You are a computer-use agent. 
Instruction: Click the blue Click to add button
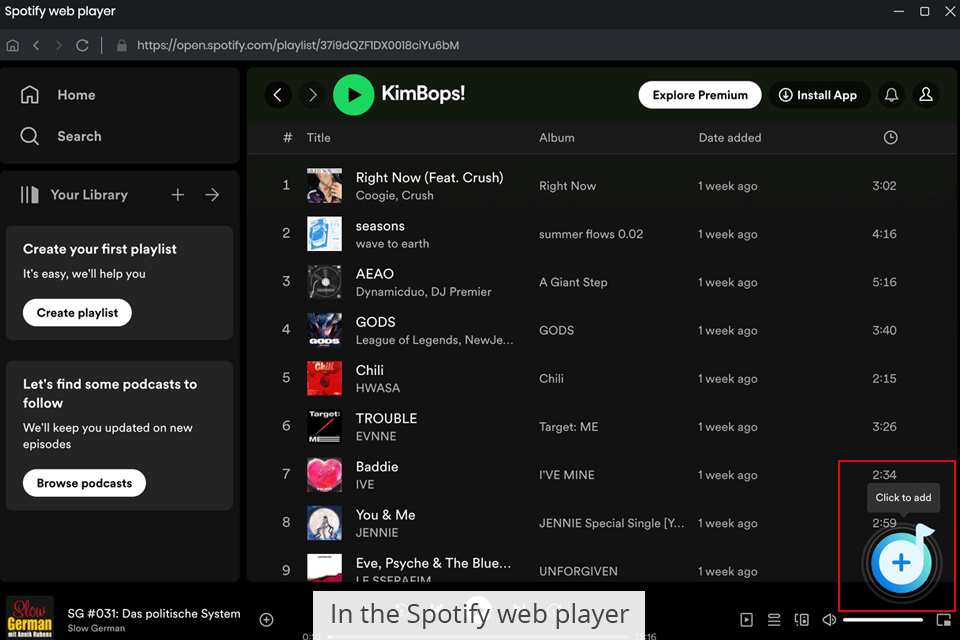pyautogui.click(x=901, y=563)
